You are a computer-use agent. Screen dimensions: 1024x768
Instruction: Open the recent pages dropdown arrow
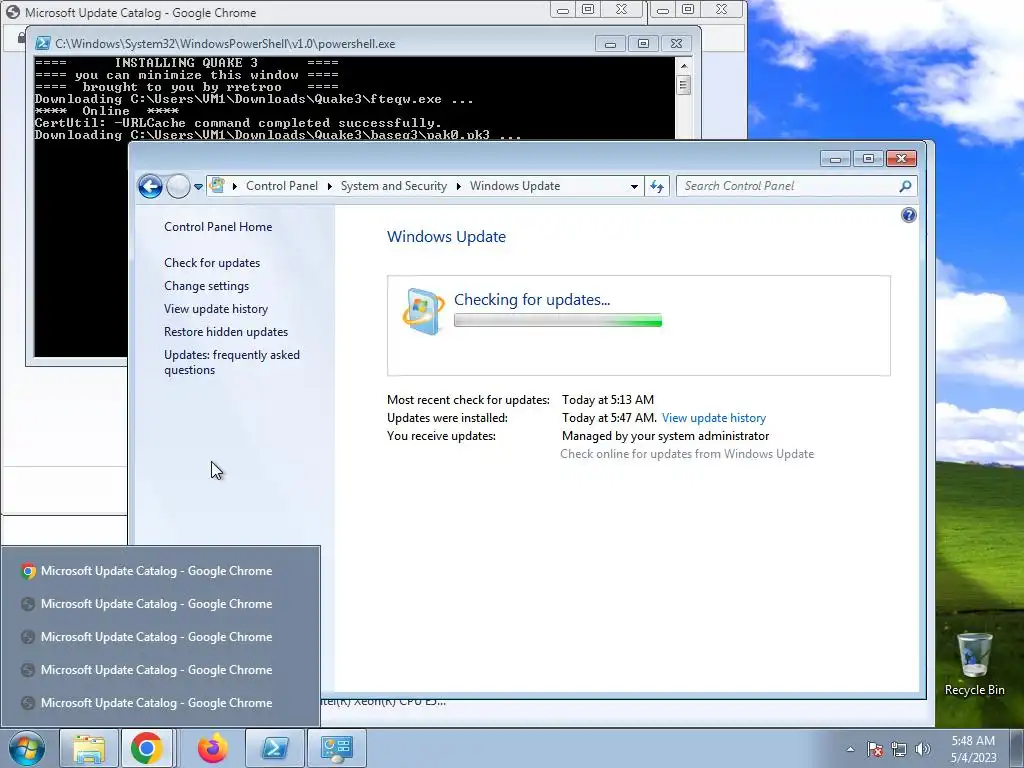point(199,187)
